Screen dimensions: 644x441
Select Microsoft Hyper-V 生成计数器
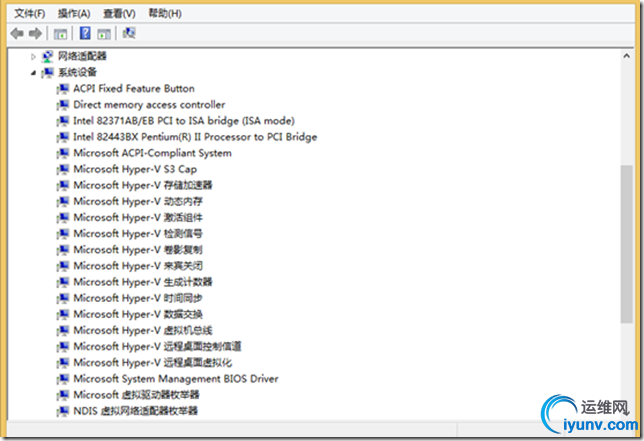143,282
